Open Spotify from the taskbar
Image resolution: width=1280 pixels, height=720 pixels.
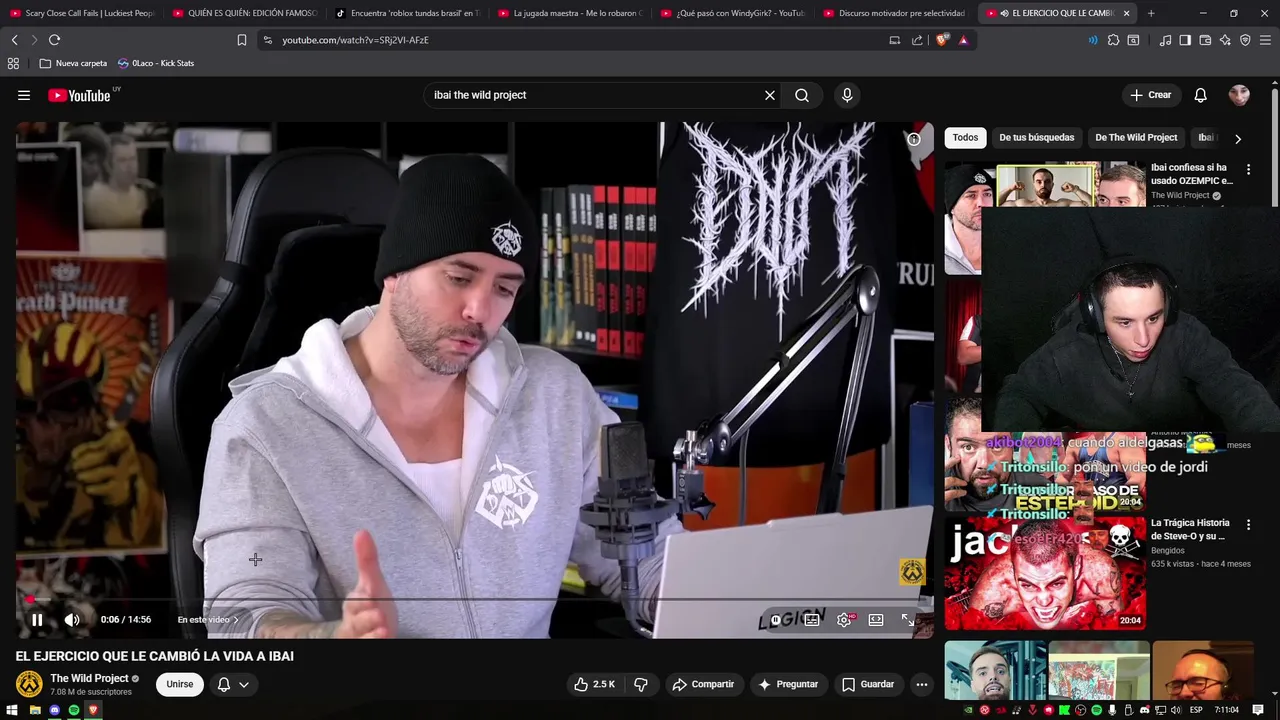click(73, 710)
